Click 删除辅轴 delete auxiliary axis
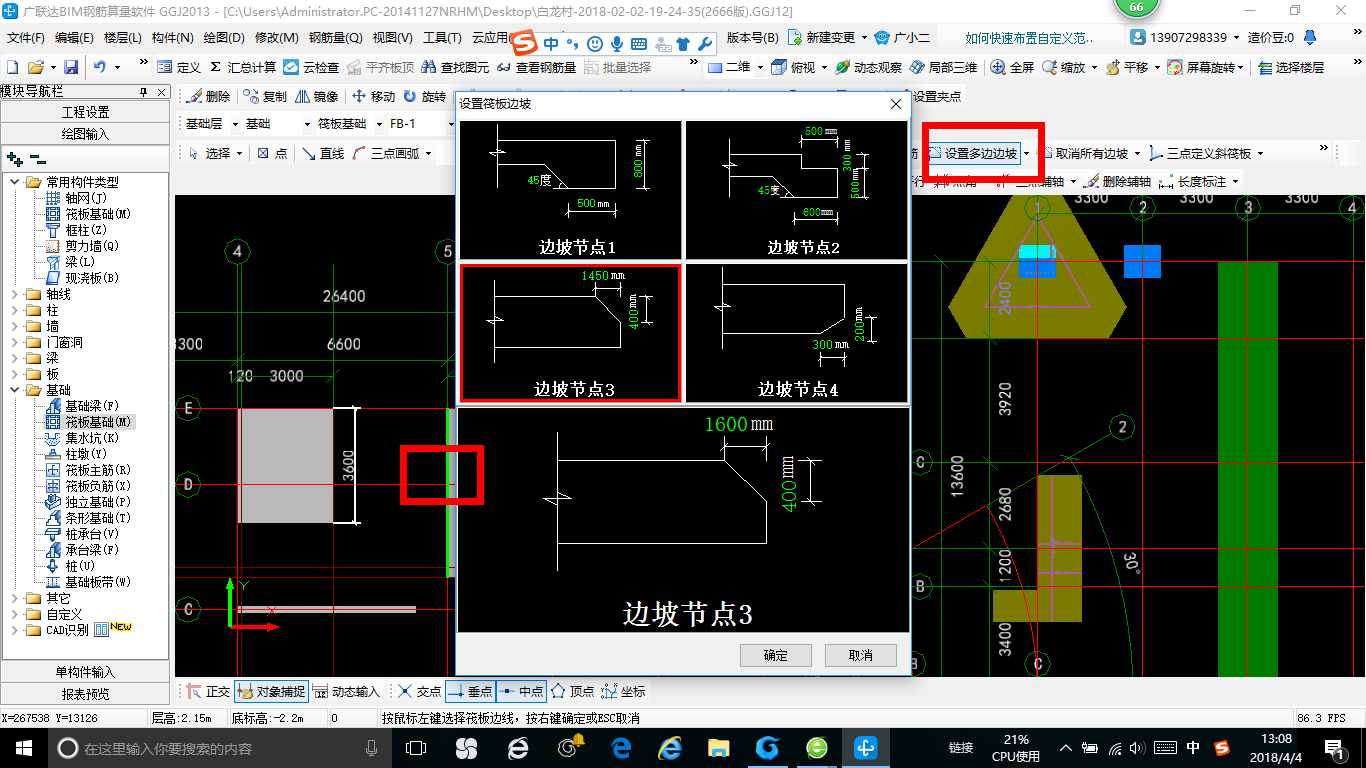 coord(1118,181)
